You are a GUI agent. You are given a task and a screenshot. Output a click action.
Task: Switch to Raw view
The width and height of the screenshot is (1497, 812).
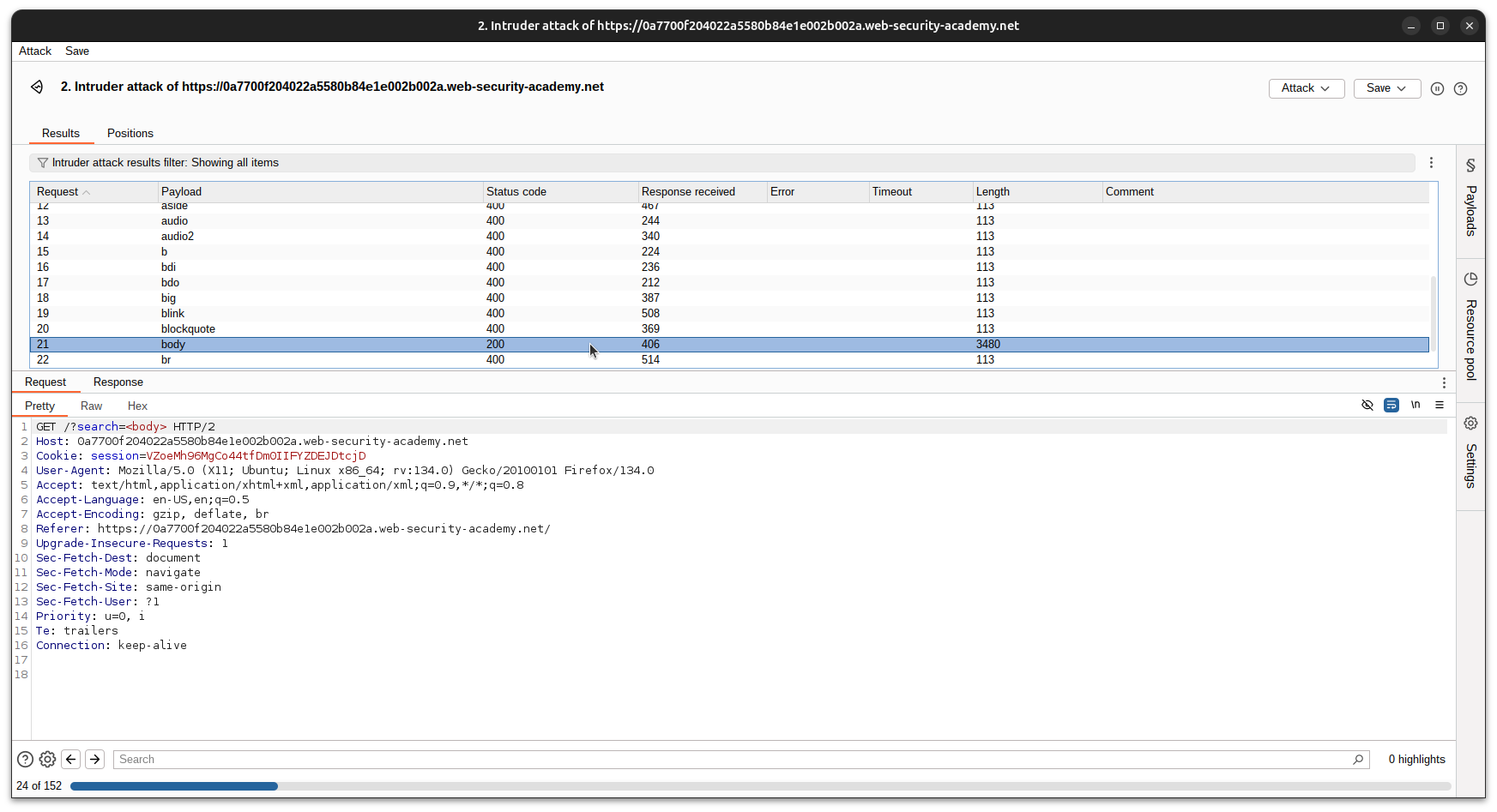pos(91,406)
